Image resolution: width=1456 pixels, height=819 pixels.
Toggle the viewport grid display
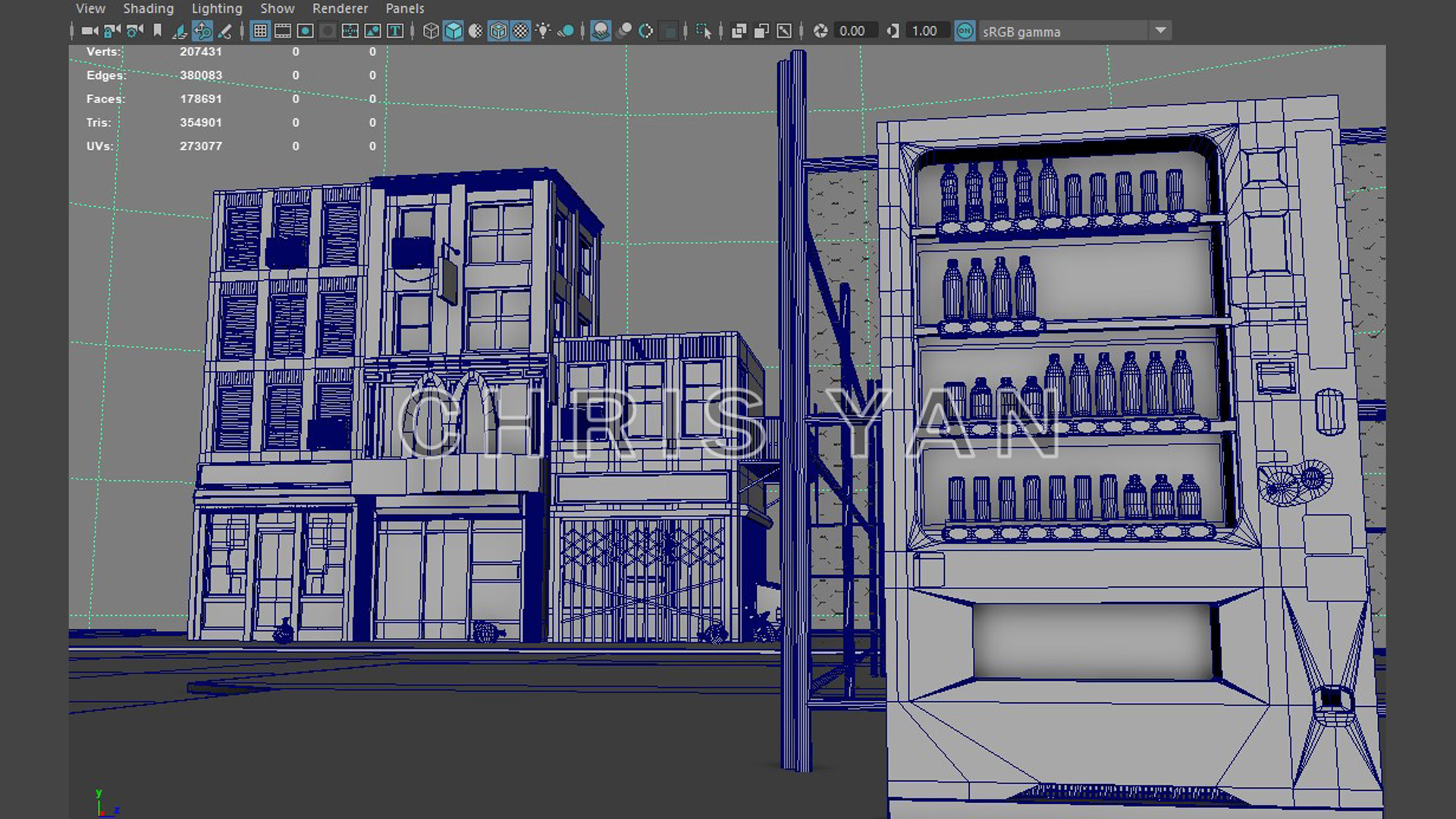(260, 31)
